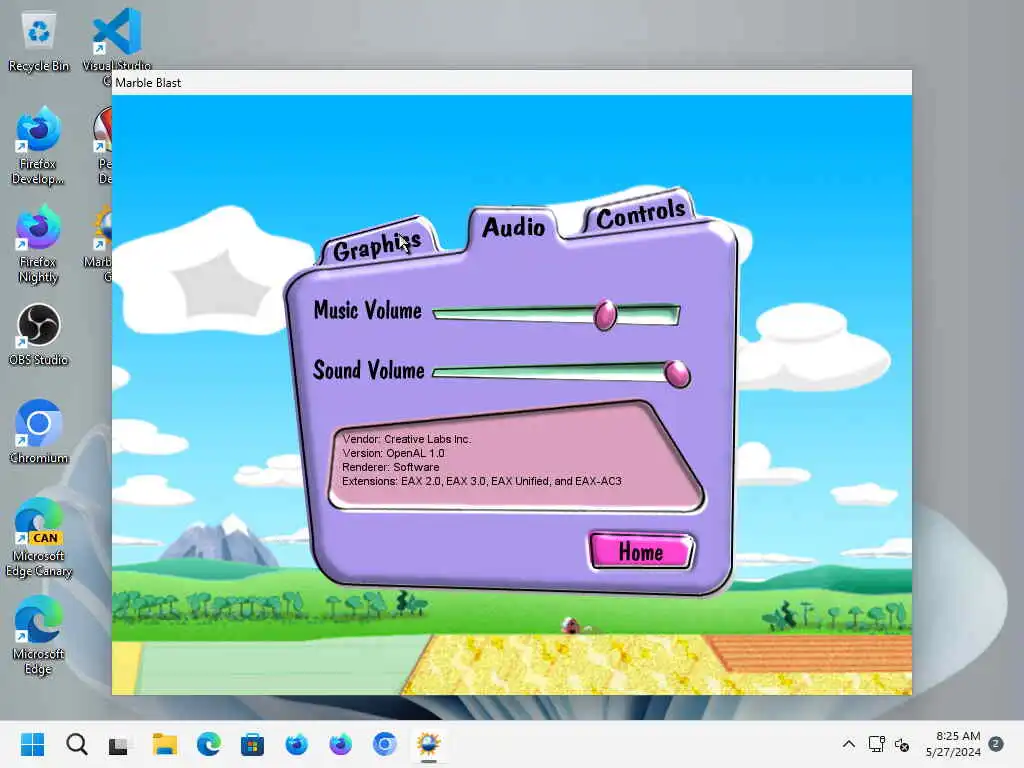Open Visual Studio Code desktop shortcut
The image size is (1024, 768).
coord(117,41)
